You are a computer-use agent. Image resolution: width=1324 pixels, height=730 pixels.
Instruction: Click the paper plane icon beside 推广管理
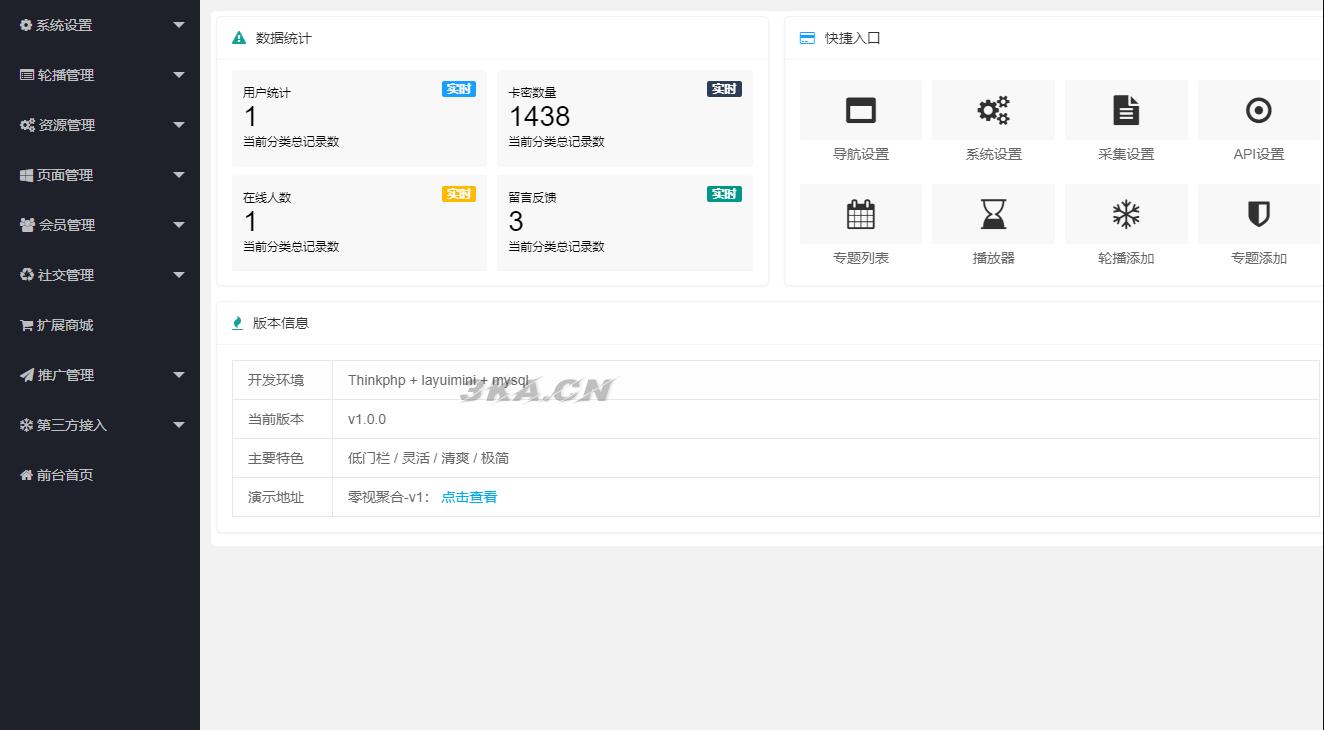27,375
